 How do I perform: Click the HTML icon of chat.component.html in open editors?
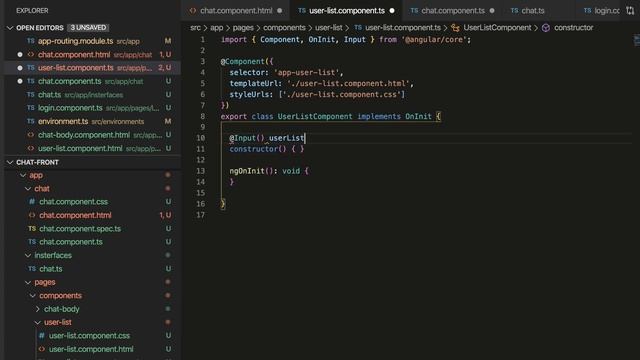[31, 54]
